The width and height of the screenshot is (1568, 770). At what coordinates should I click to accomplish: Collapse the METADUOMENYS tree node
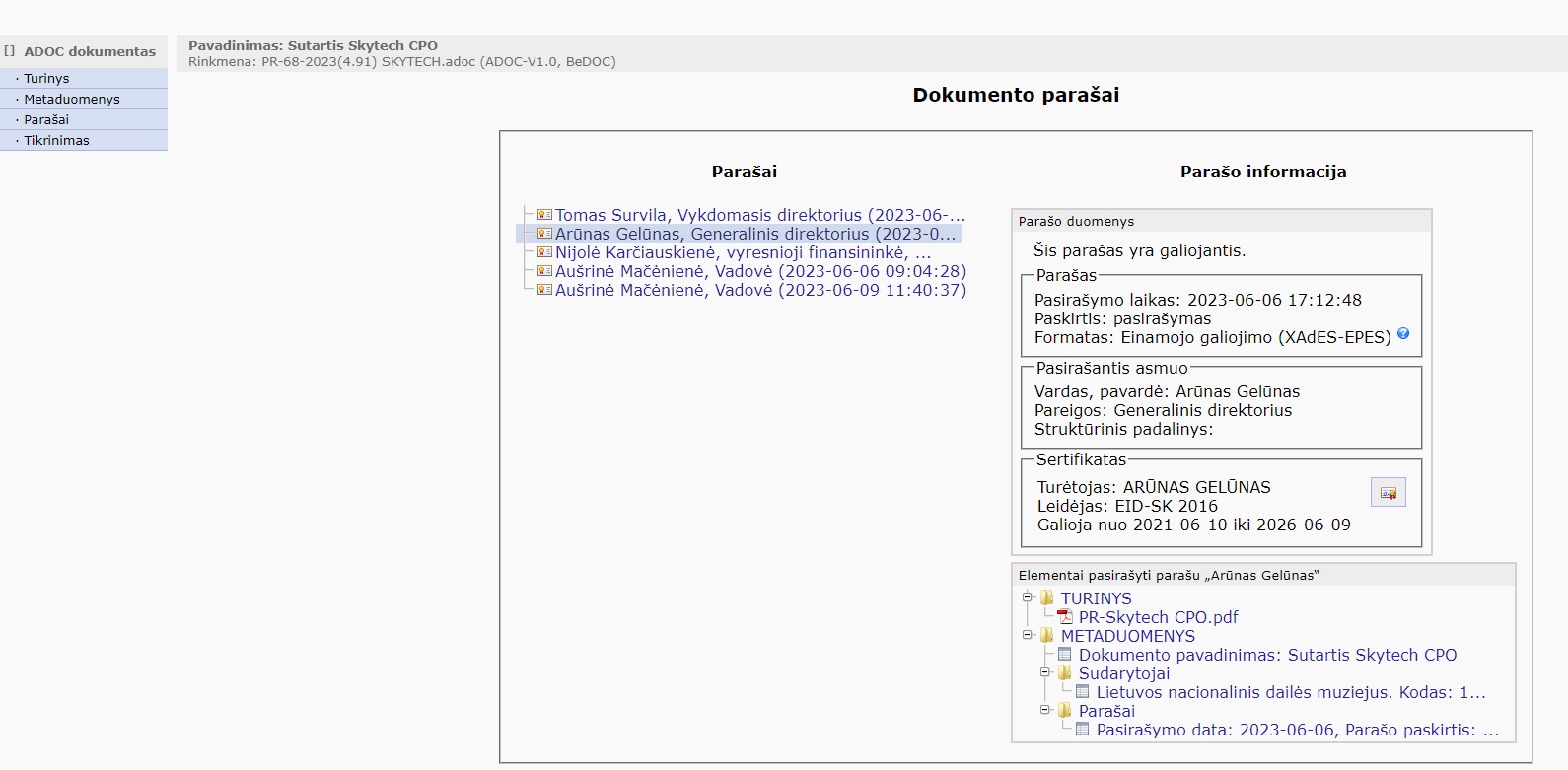tap(1027, 635)
